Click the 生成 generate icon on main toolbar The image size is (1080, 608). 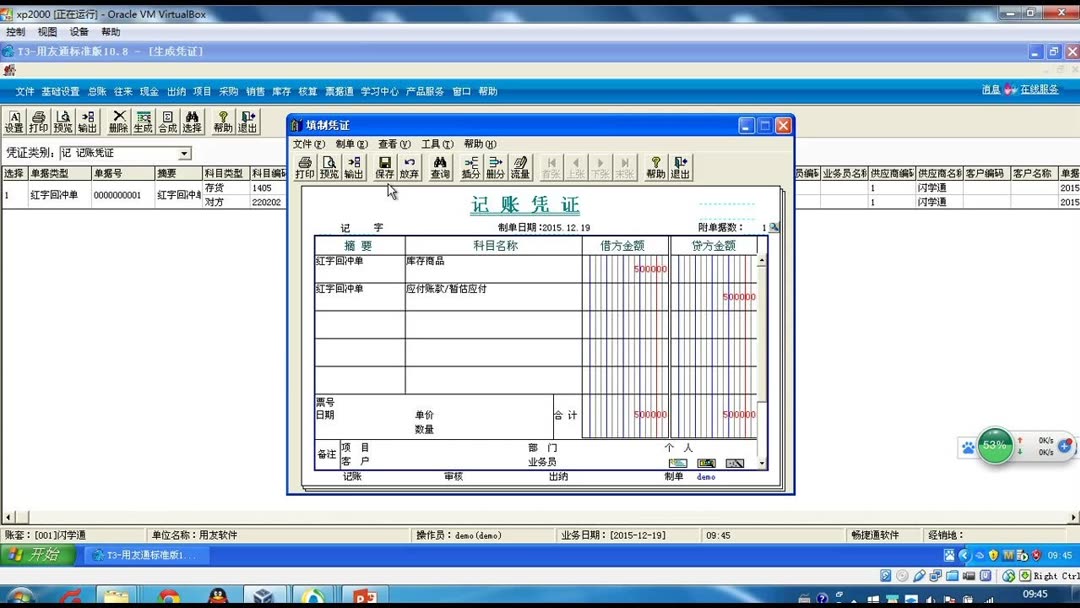(141, 120)
